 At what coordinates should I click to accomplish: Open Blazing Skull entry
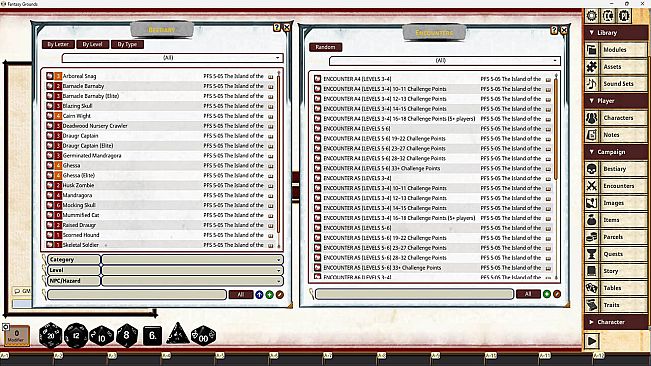click(159, 106)
